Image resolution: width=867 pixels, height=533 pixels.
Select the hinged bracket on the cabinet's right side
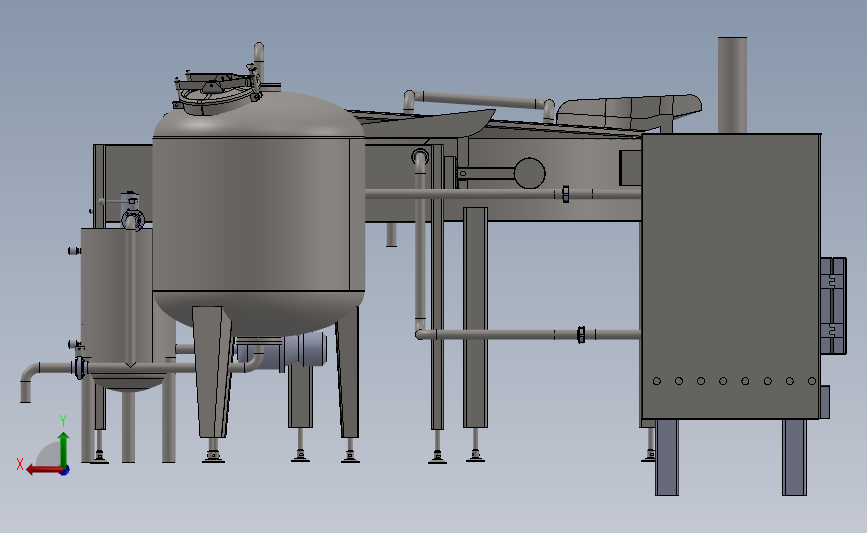click(x=833, y=305)
